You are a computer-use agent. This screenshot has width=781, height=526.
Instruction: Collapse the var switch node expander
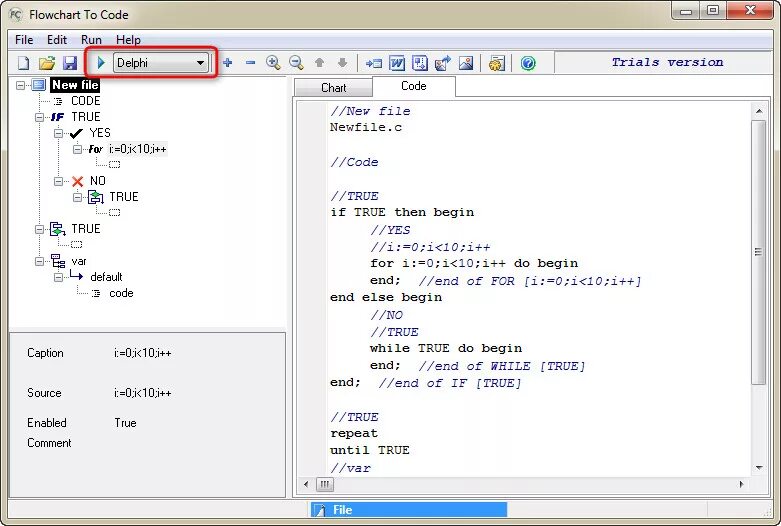pos(39,261)
